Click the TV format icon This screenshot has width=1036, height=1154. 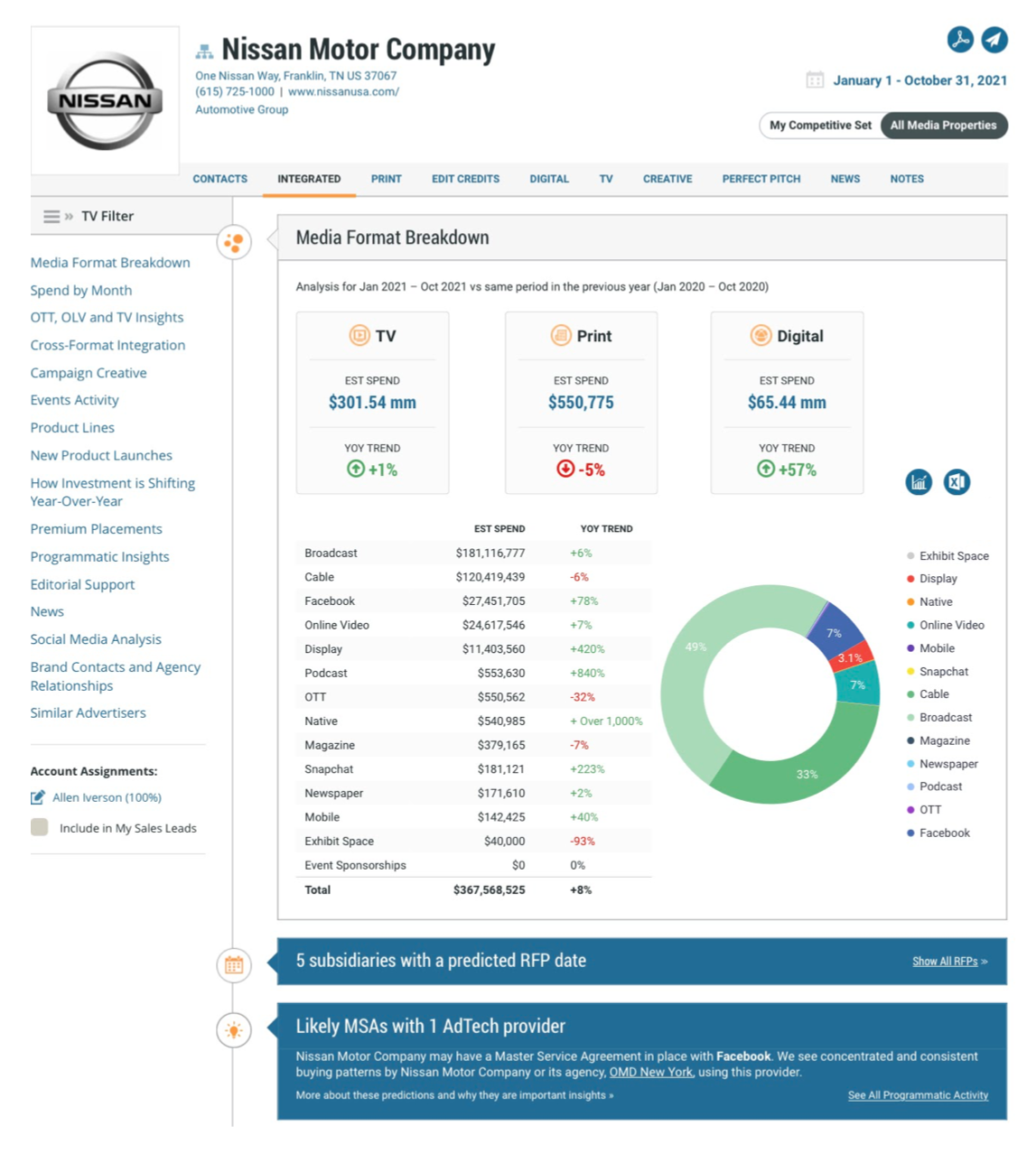coord(359,336)
